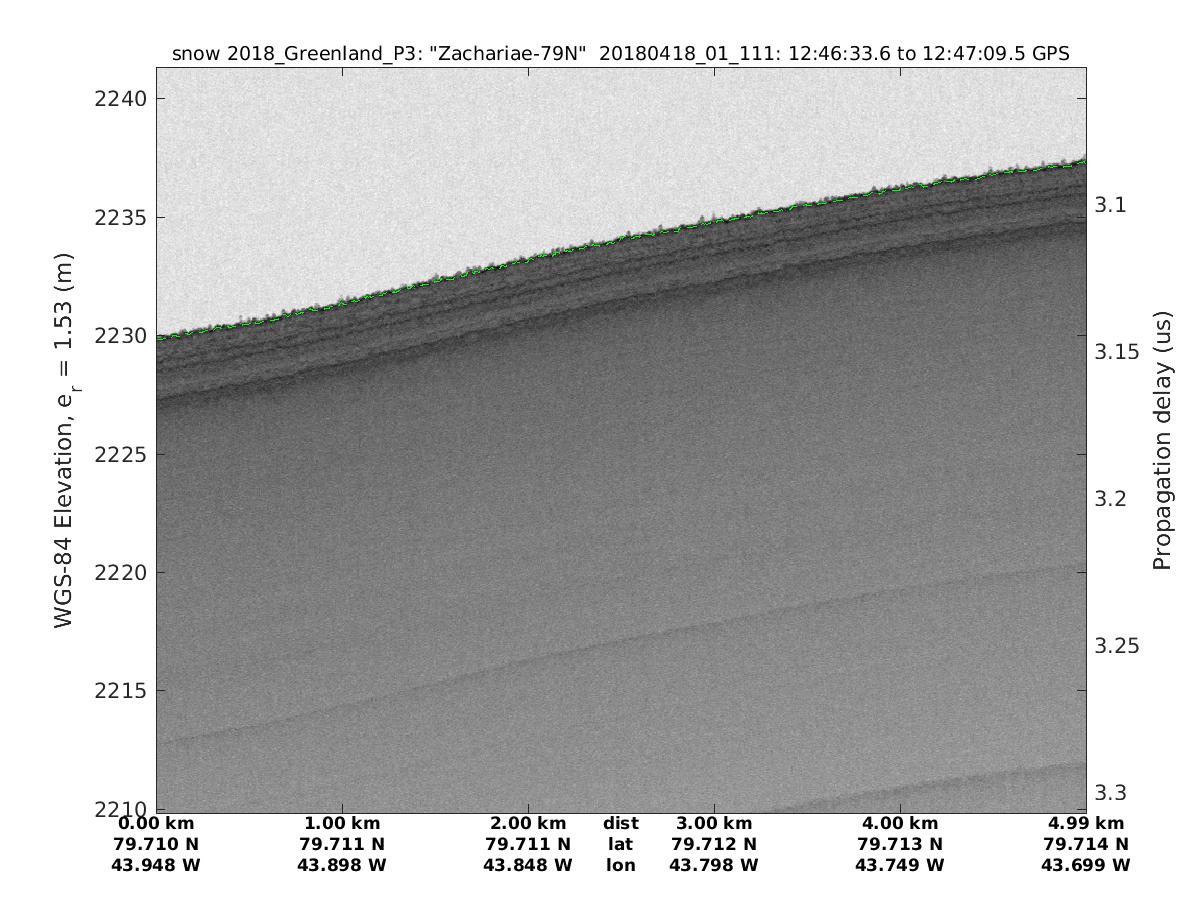Click latitude label "79.713 N"
The image size is (1200, 900).
pyautogui.click(x=900, y=844)
